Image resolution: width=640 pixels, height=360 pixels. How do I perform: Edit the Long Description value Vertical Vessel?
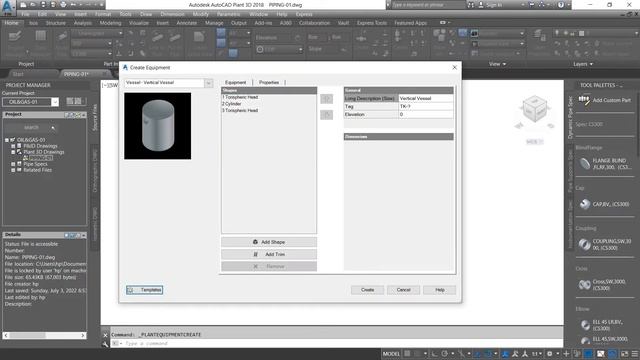tap(426, 98)
